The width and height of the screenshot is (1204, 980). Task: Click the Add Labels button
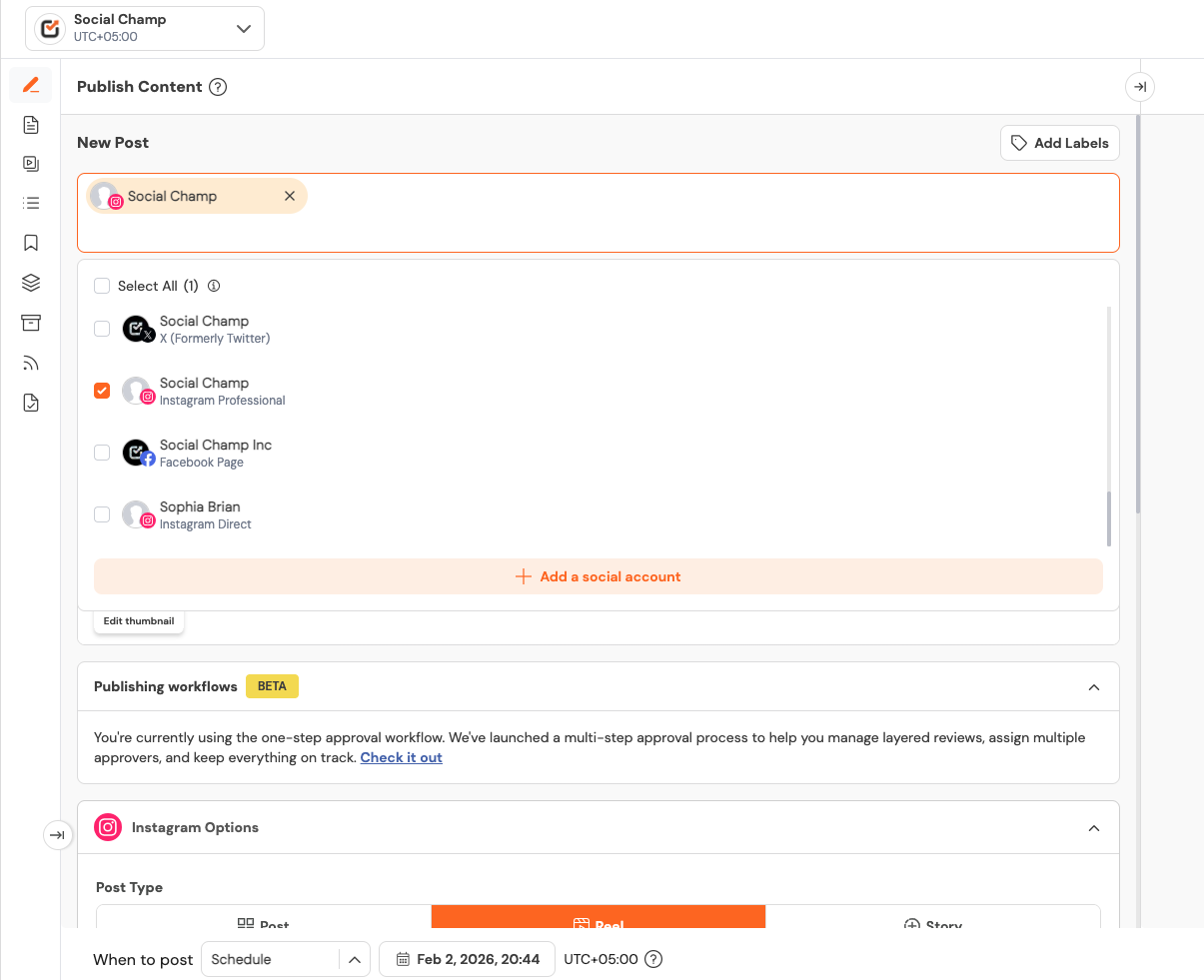[1059, 143]
